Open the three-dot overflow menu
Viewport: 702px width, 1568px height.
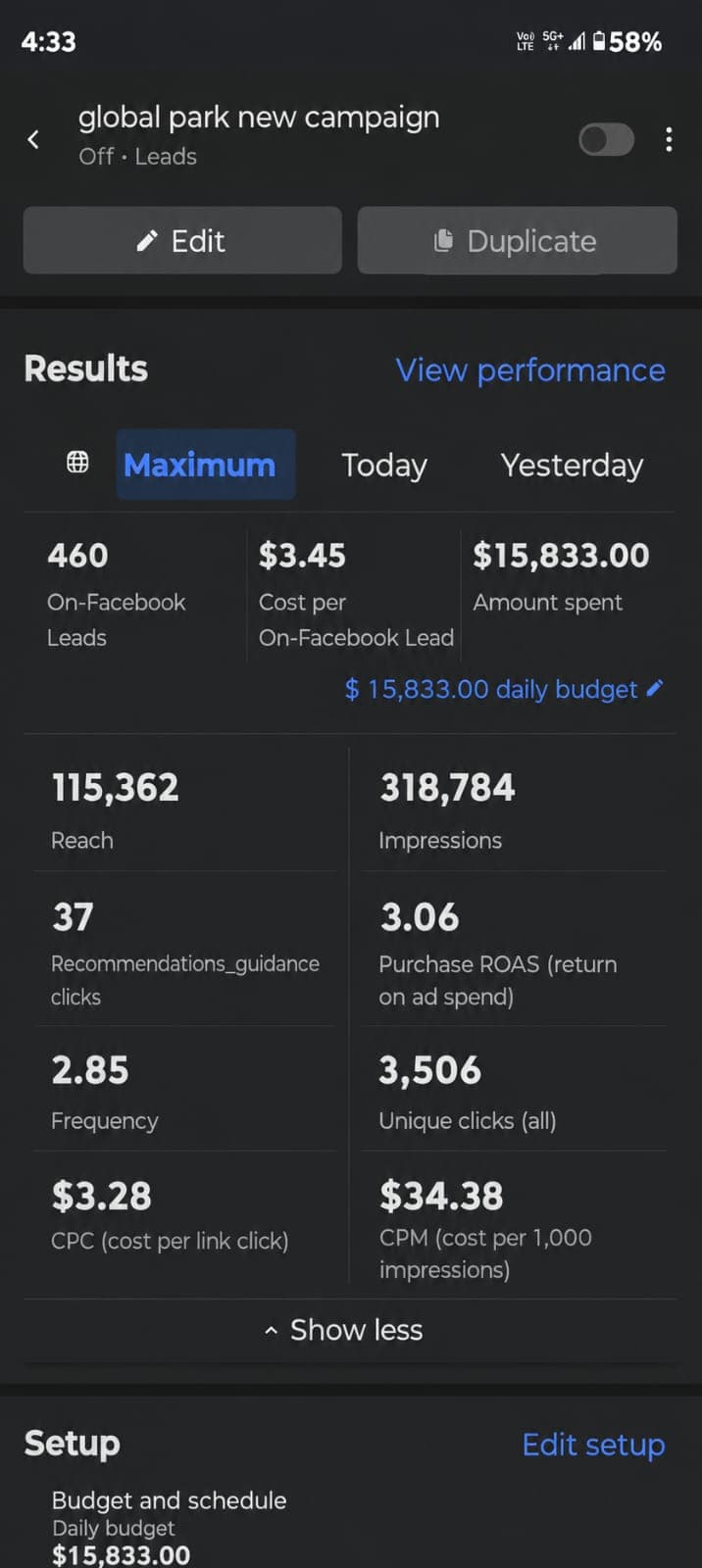tap(669, 139)
